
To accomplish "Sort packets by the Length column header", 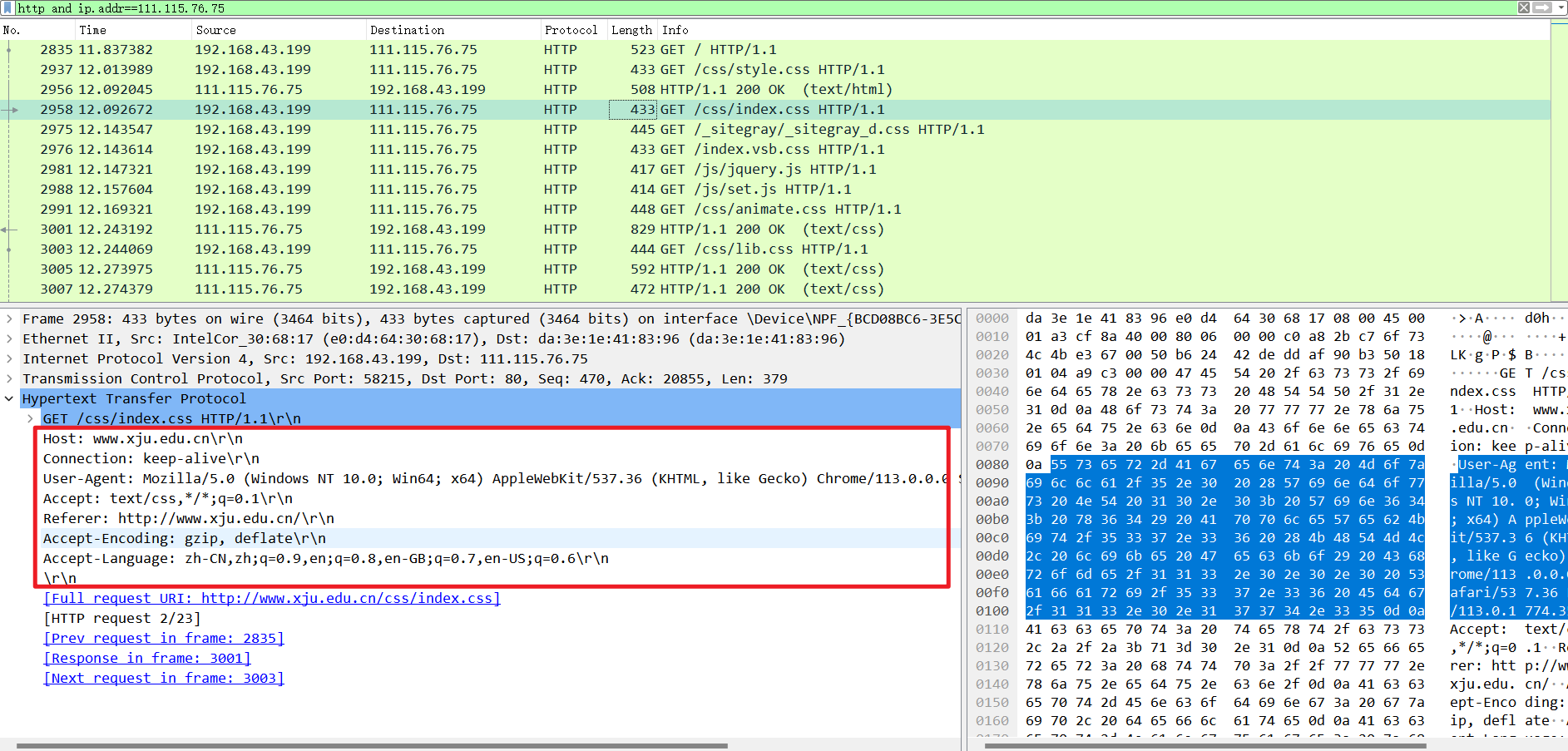I will click(x=632, y=30).
